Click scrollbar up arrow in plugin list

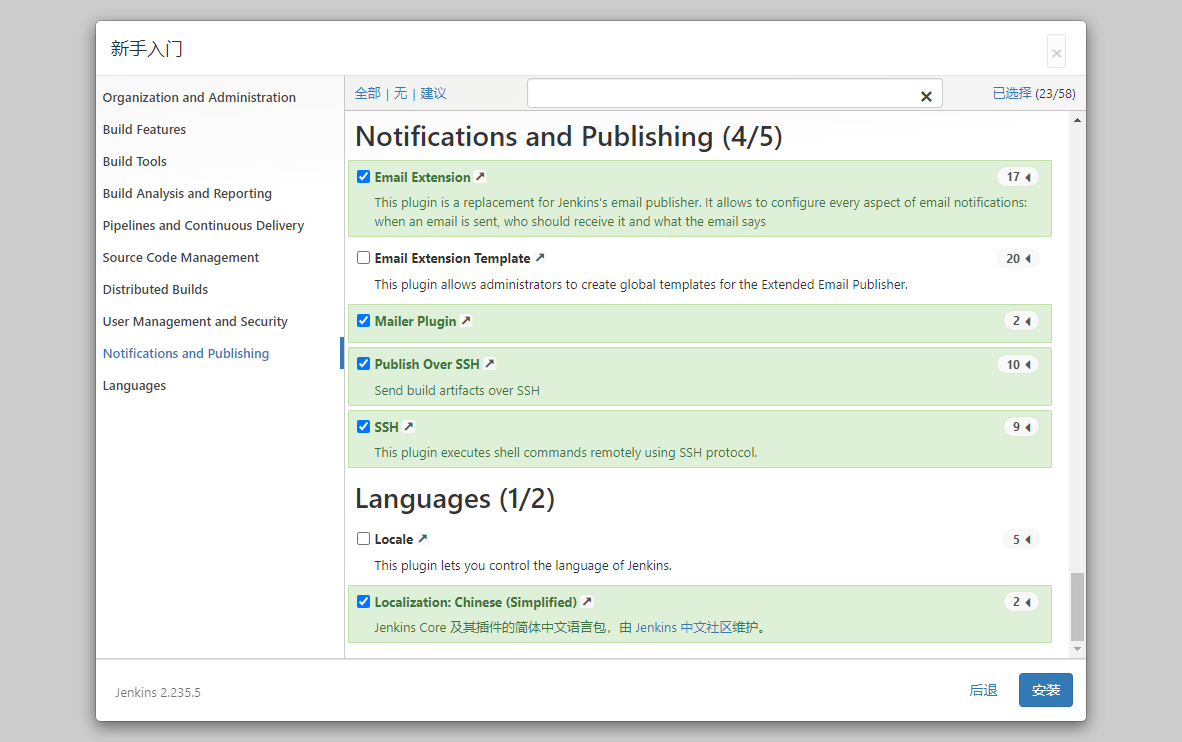1077,120
